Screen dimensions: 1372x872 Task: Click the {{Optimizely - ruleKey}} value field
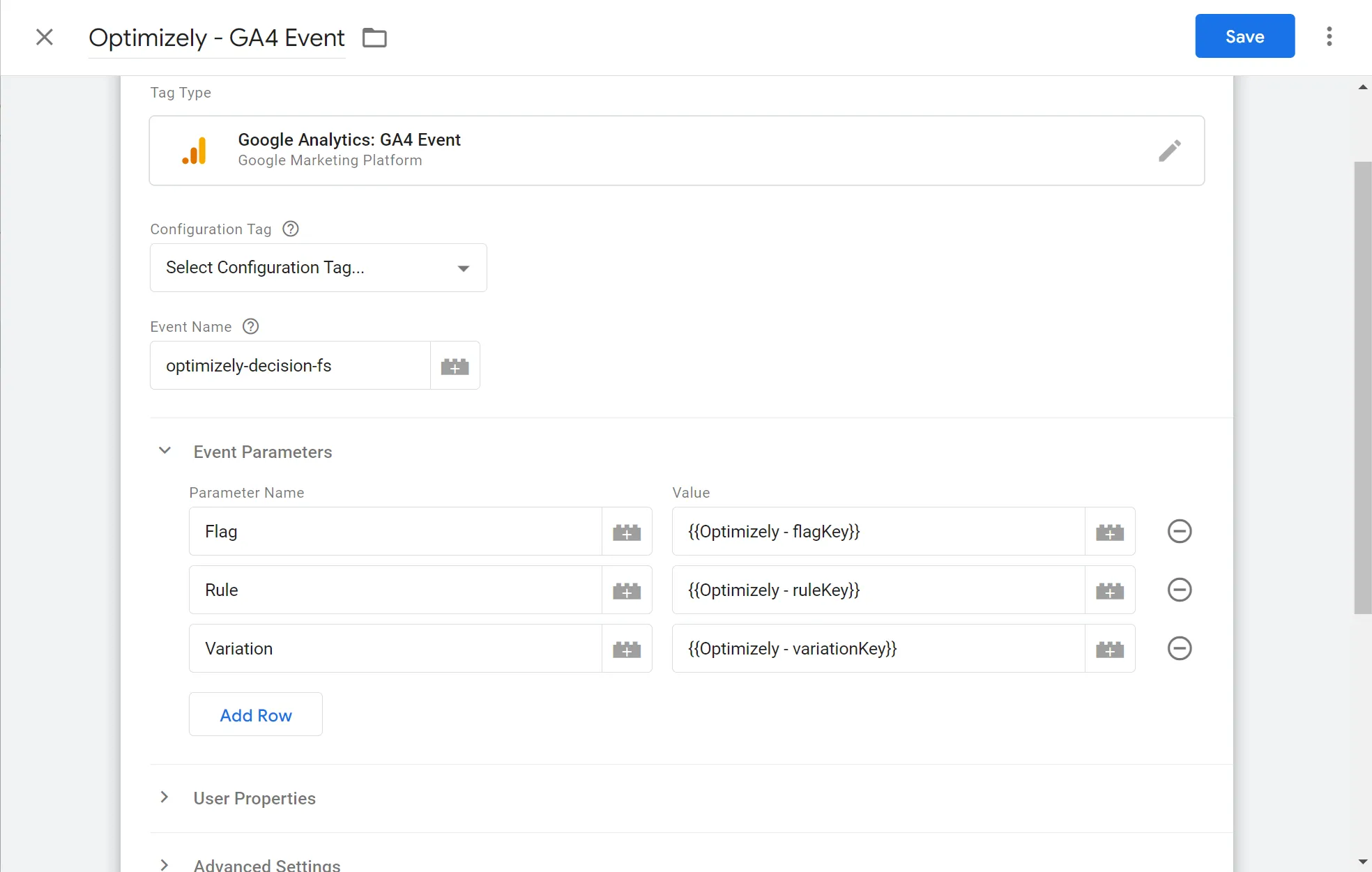point(878,590)
